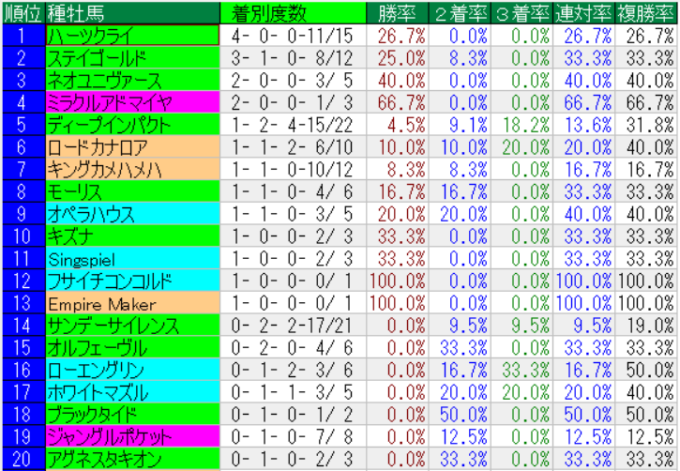The height and width of the screenshot is (471, 680).
Task: Select the 2着率 column header
Action: point(457,12)
